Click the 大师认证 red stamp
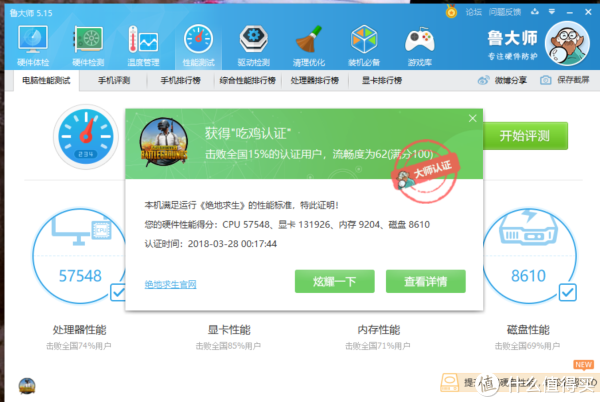 (x=426, y=171)
